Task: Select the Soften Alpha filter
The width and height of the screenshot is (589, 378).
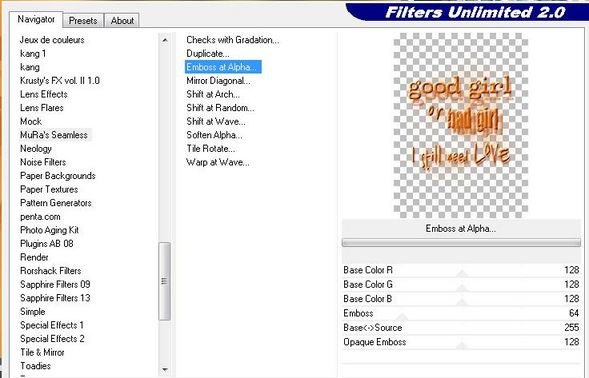Action: (x=214, y=135)
